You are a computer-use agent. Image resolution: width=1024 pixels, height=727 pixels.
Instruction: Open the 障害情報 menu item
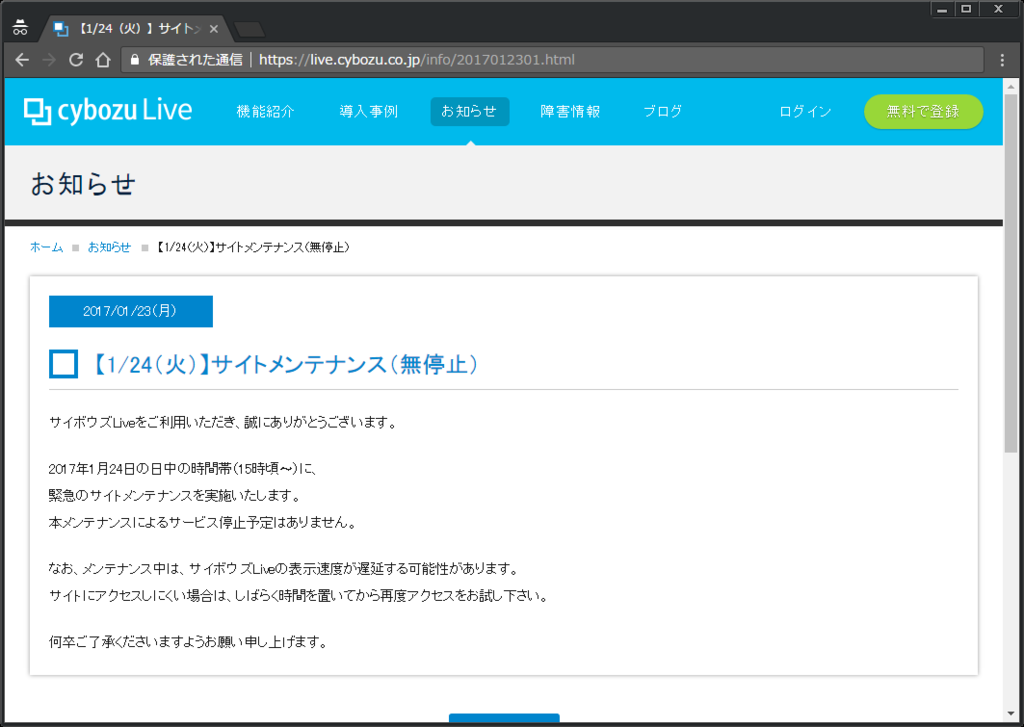570,112
